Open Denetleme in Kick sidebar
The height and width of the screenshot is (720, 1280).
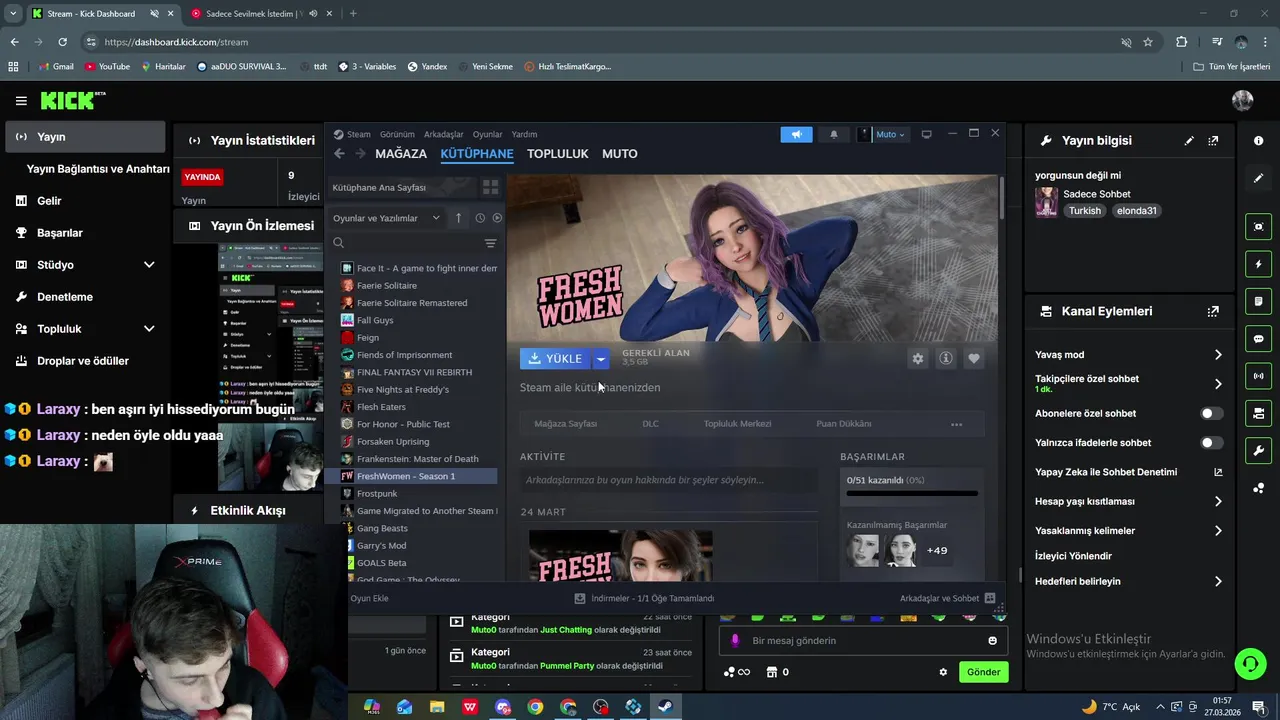coord(84,297)
